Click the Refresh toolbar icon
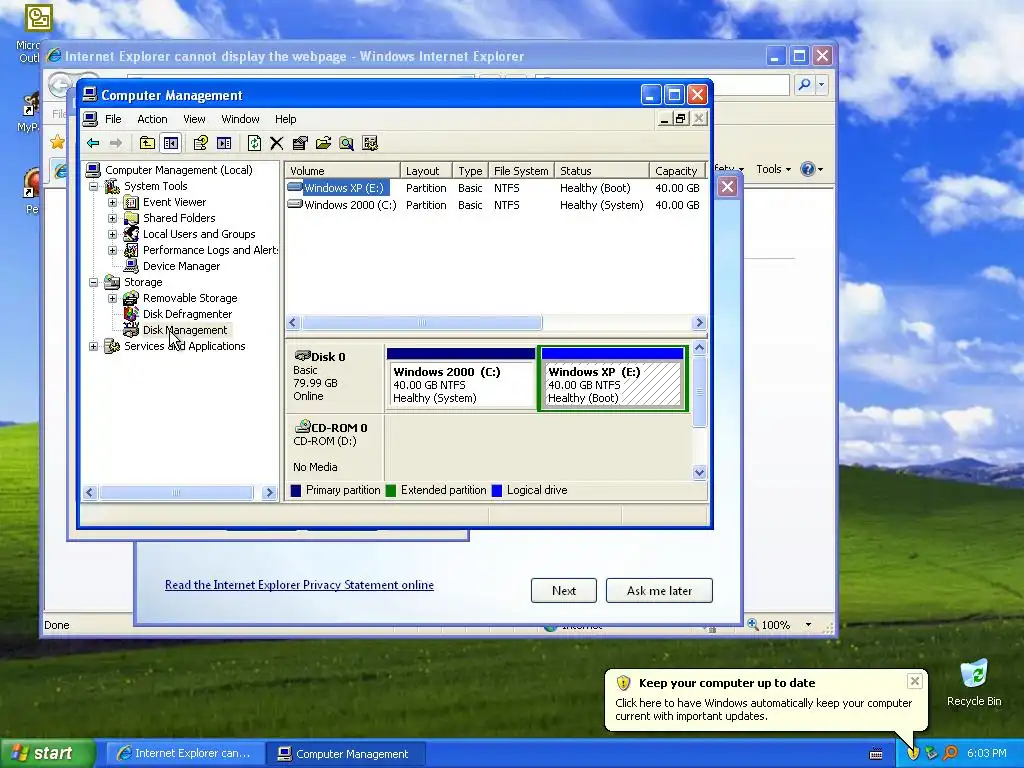The image size is (1024, 768). 254,143
